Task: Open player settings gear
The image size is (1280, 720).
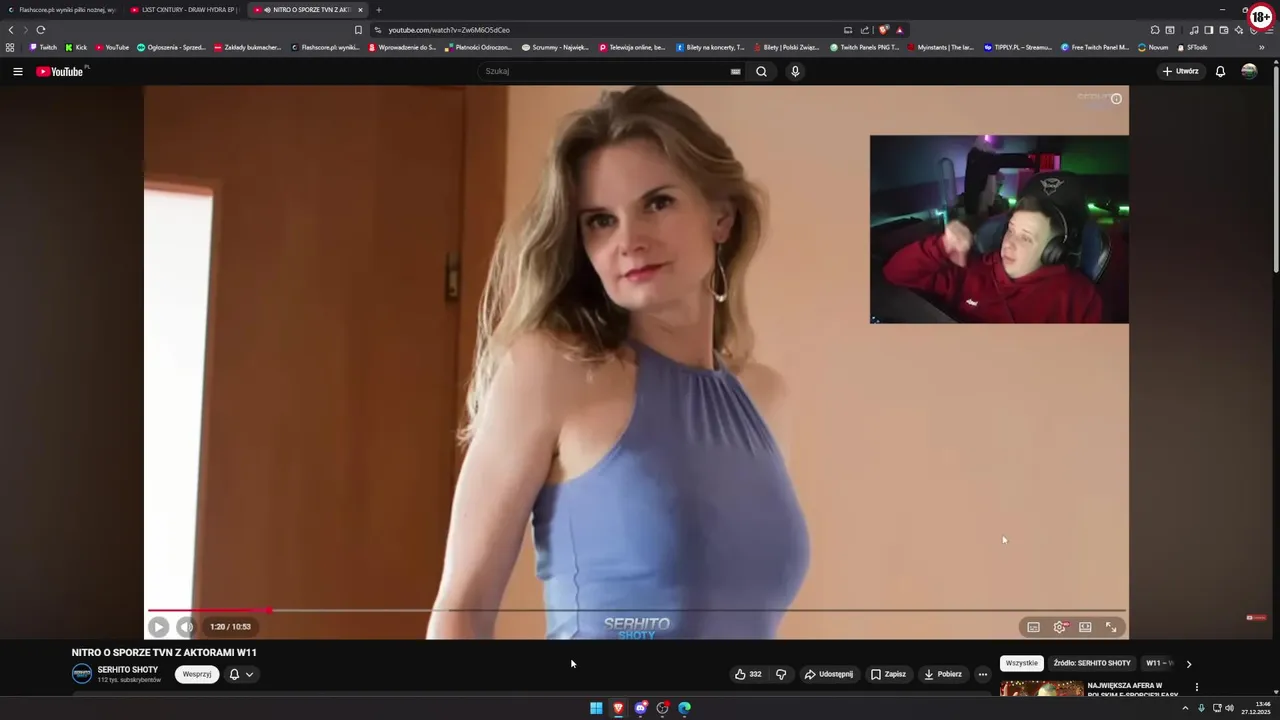Action: click(x=1059, y=627)
